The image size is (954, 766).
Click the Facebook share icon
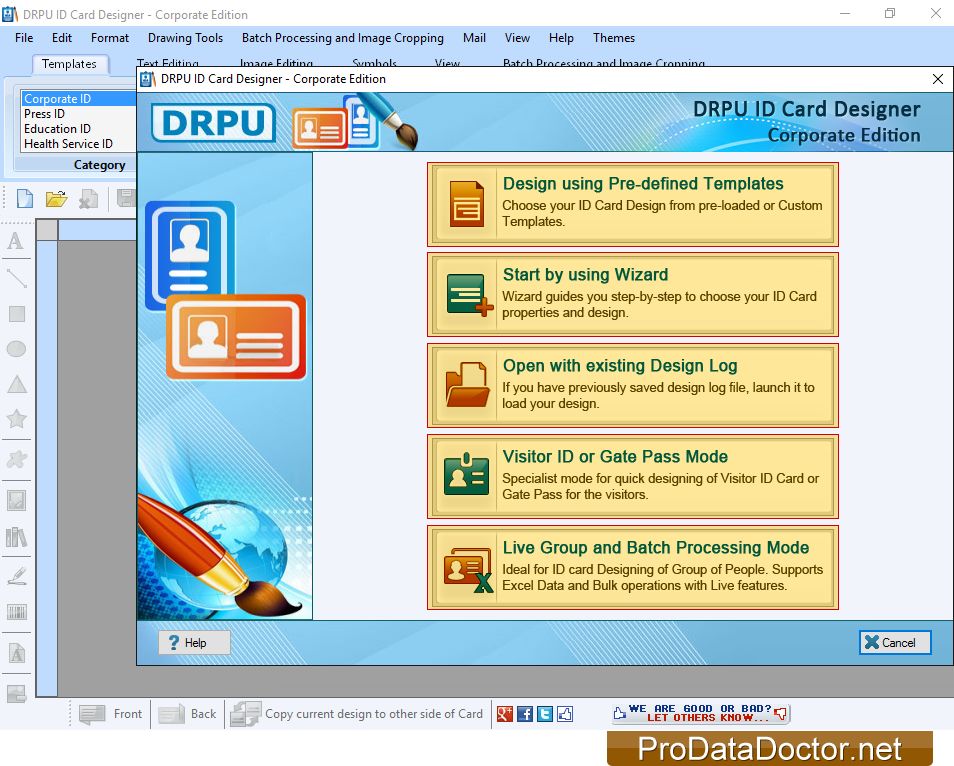click(x=524, y=714)
